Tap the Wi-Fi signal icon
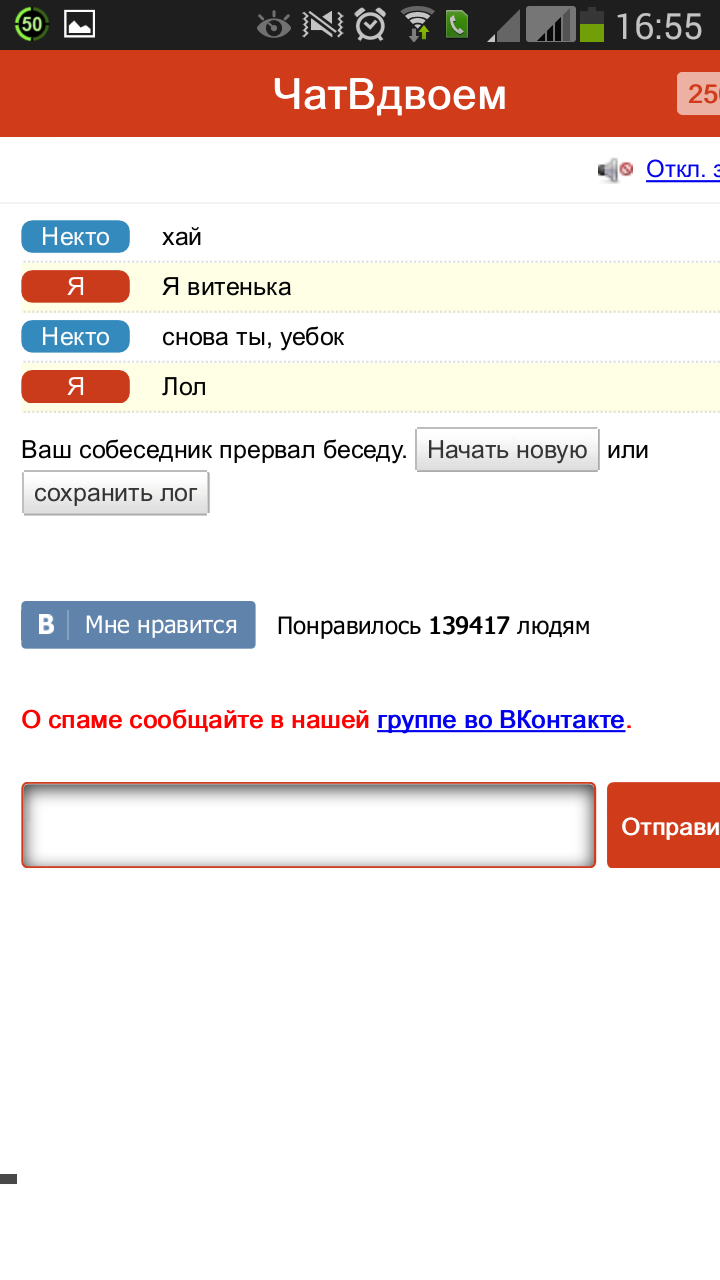 [416, 24]
